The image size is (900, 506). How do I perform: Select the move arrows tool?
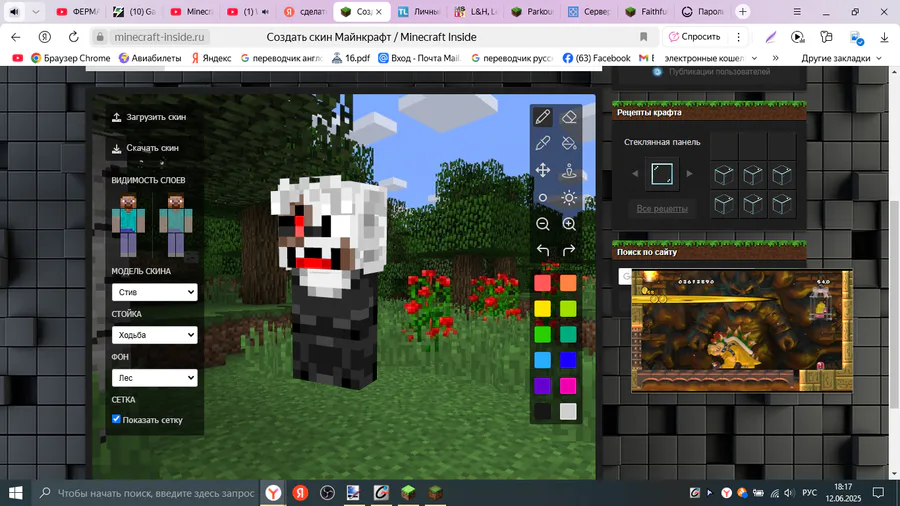pos(542,170)
